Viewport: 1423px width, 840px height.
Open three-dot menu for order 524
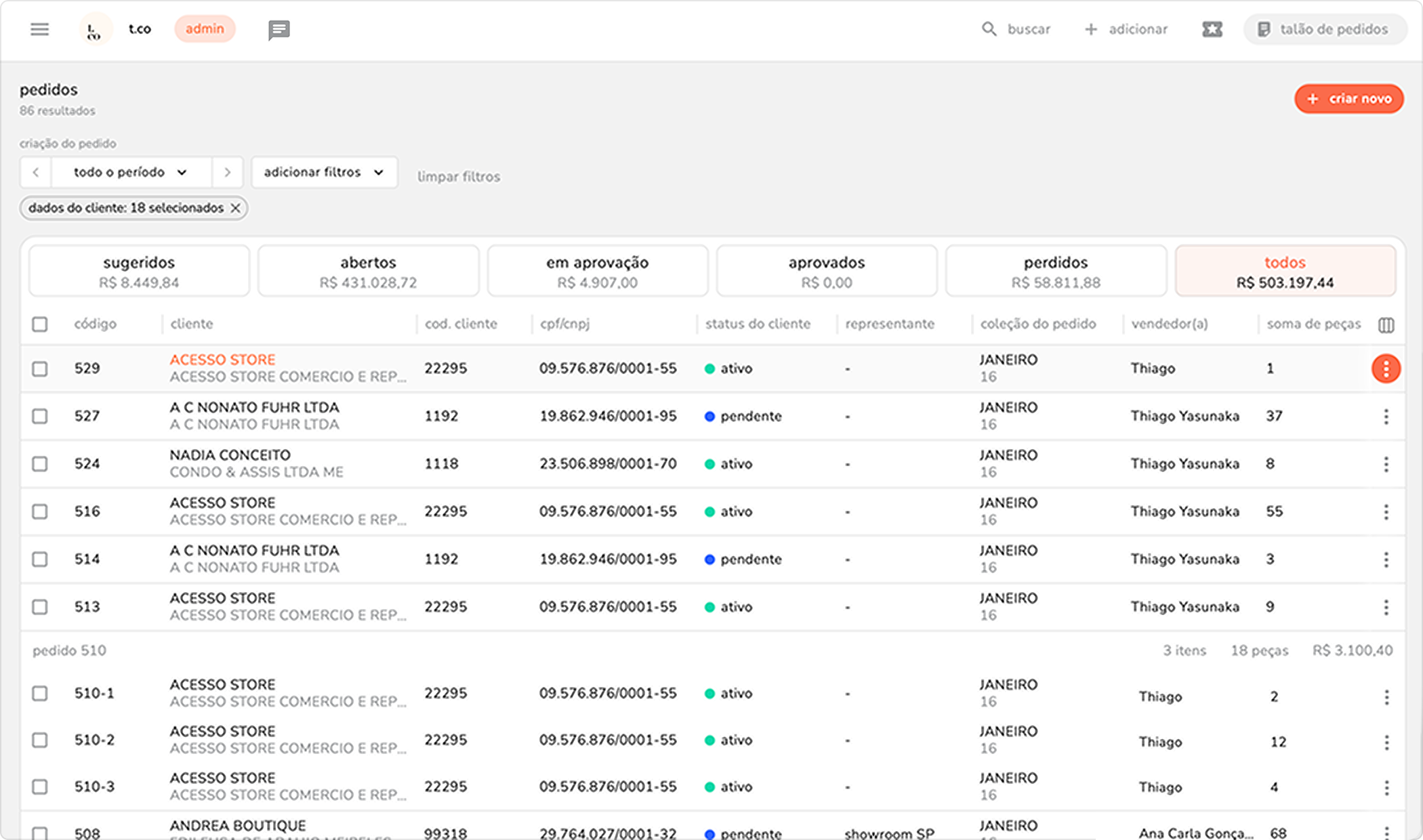[x=1386, y=464]
